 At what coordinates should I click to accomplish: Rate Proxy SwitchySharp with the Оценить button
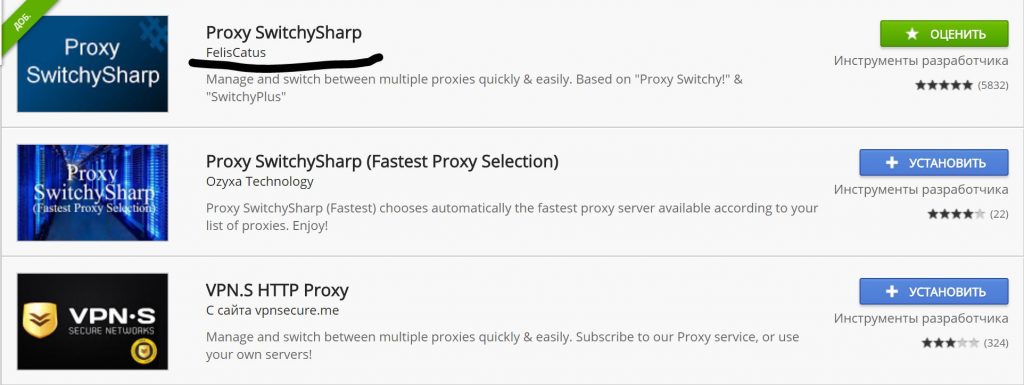[x=944, y=34]
